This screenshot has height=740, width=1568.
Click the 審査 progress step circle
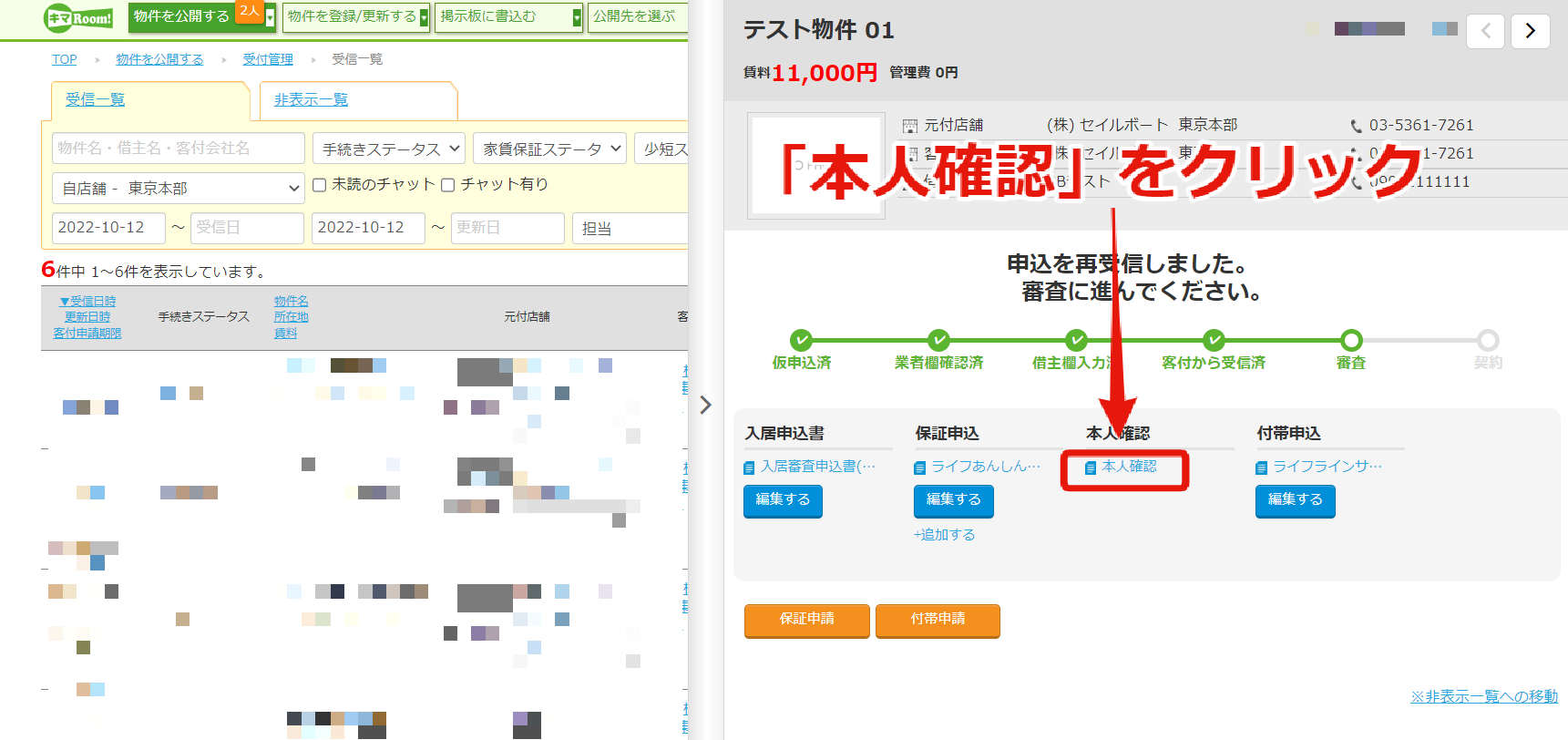click(1351, 340)
